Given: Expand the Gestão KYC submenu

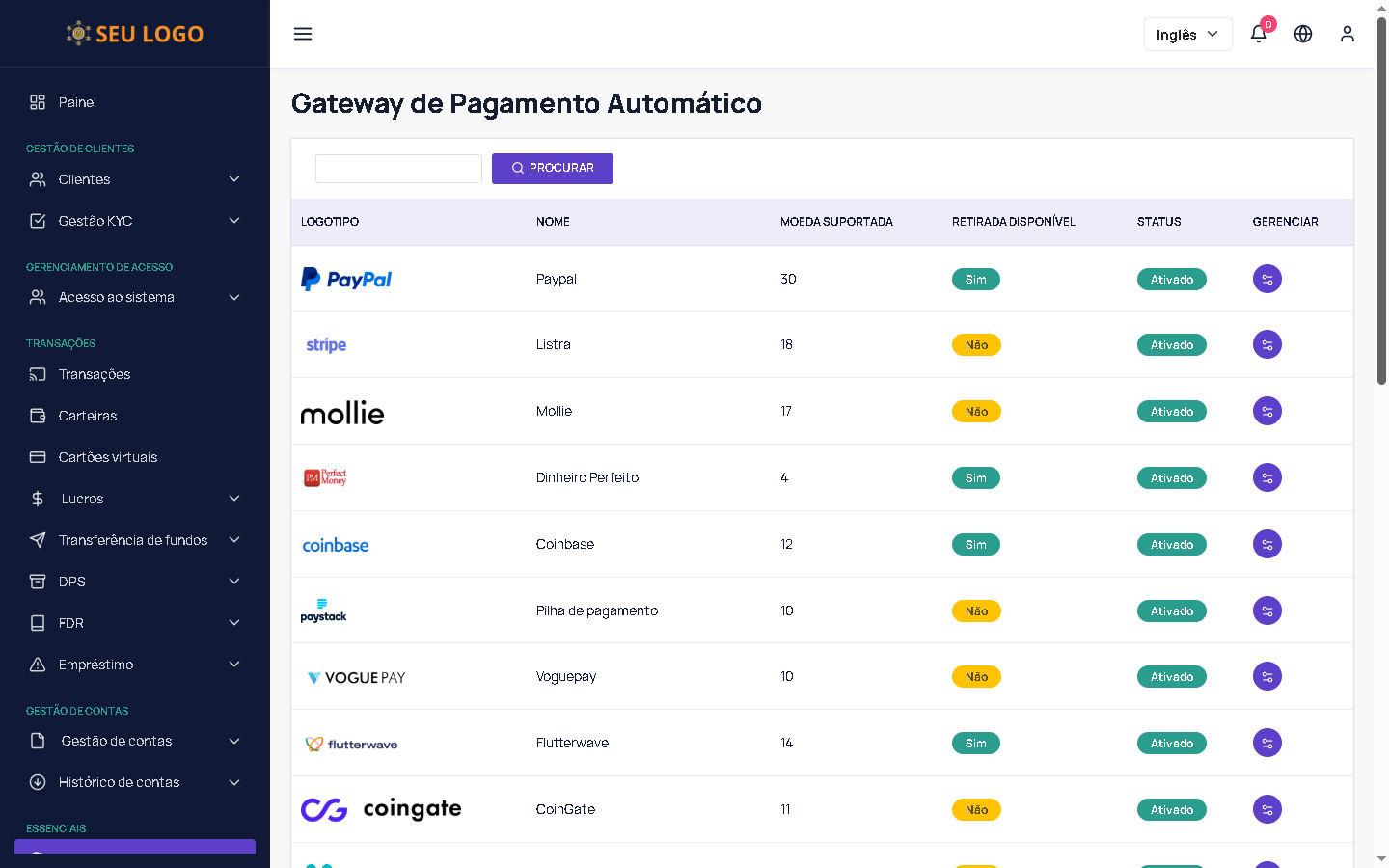Looking at the screenshot, I should pos(135,221).
